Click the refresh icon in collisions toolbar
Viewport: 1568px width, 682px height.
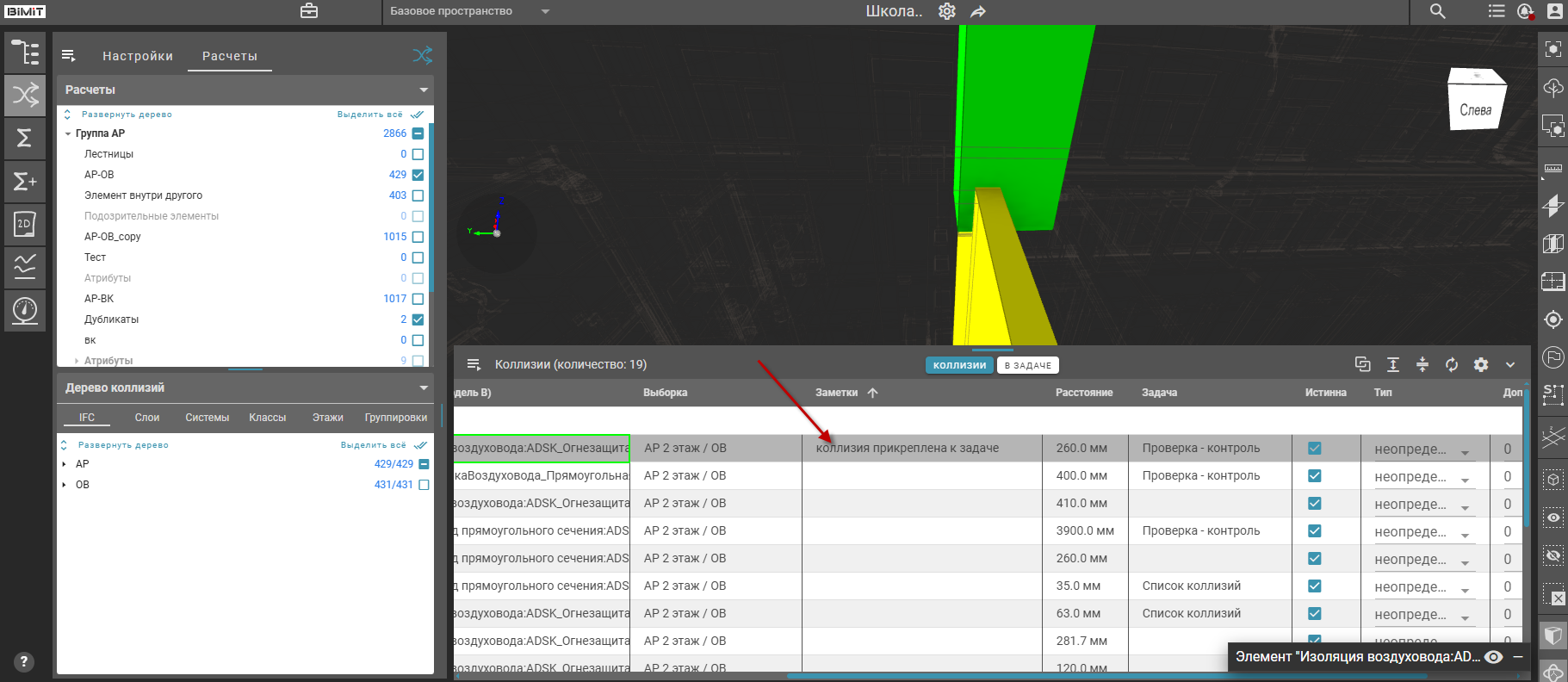(1452, 364)
